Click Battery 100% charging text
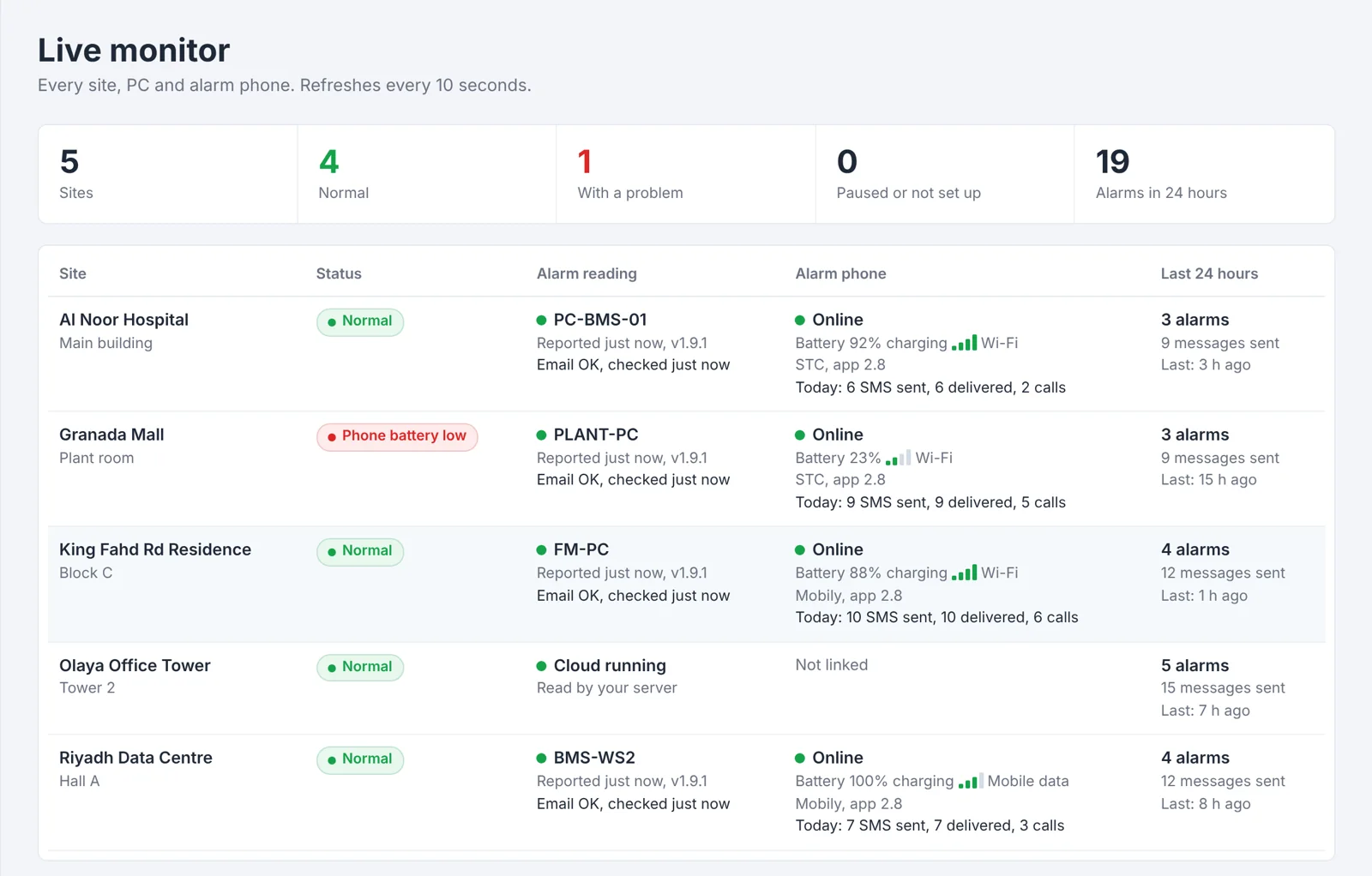Screen dimensions: 1372x876 (x=875, y=781)
